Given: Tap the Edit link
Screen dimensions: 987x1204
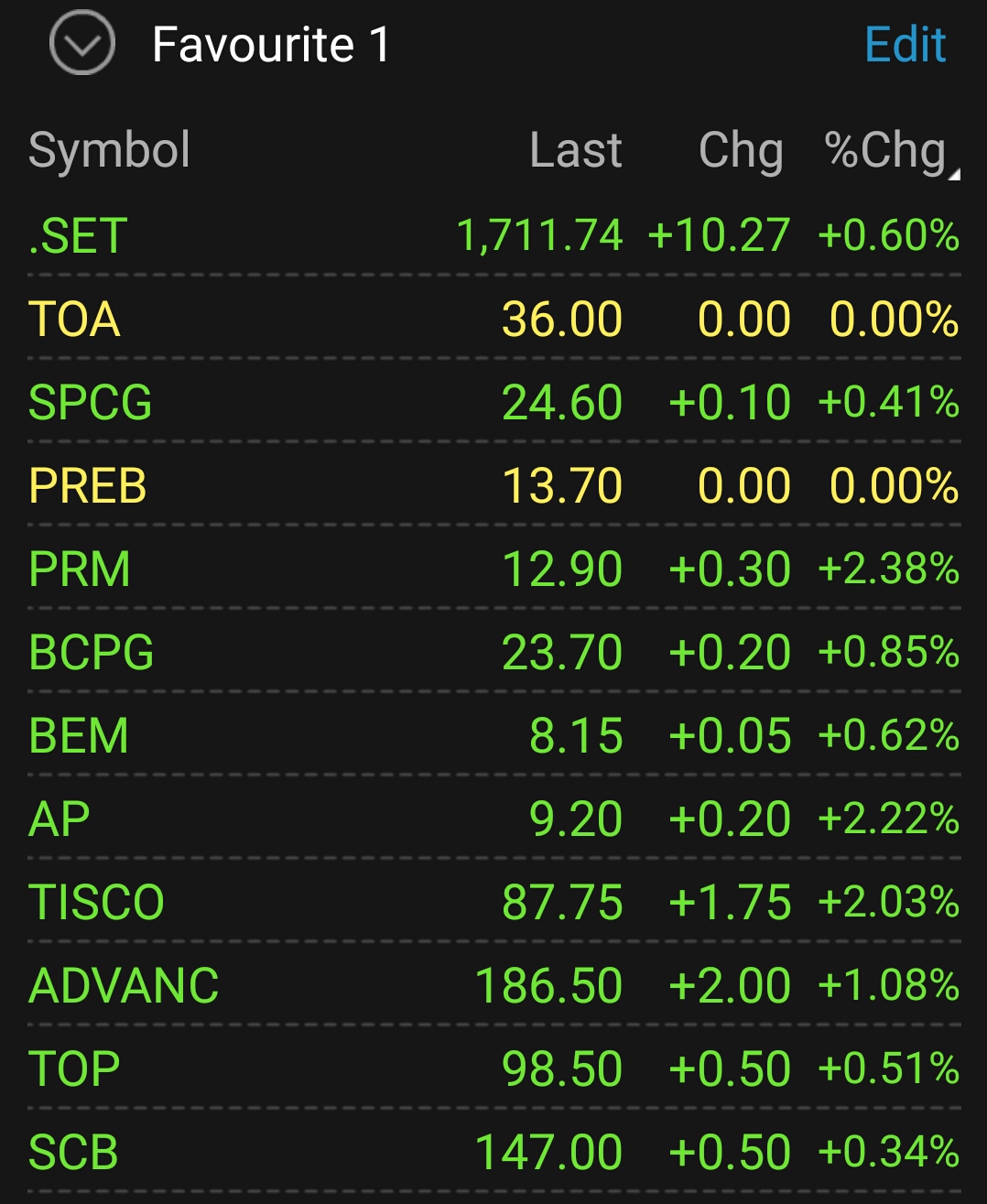Looking at the screenshot, I should pyautogui.click(x=905, y=45).
